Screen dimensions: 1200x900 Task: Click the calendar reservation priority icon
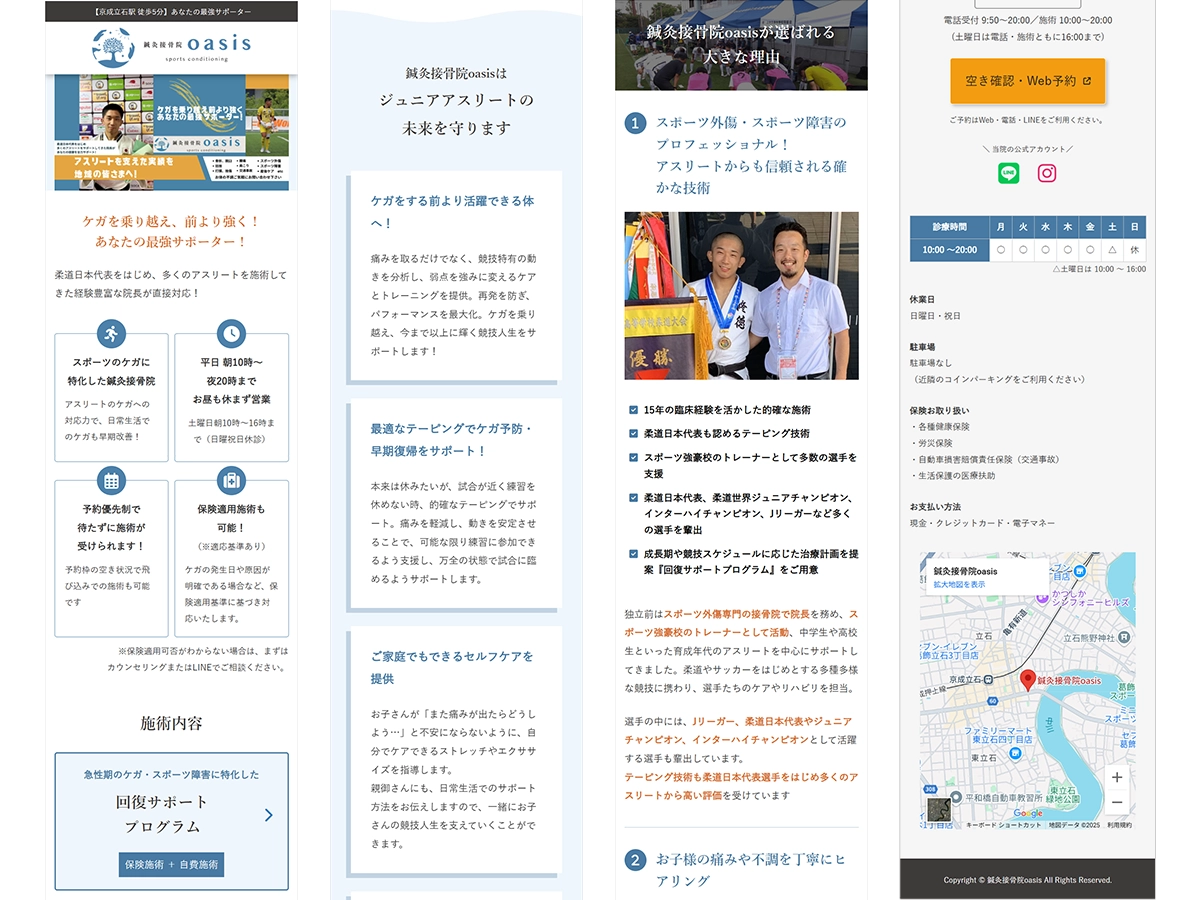[x=111, y=480]
